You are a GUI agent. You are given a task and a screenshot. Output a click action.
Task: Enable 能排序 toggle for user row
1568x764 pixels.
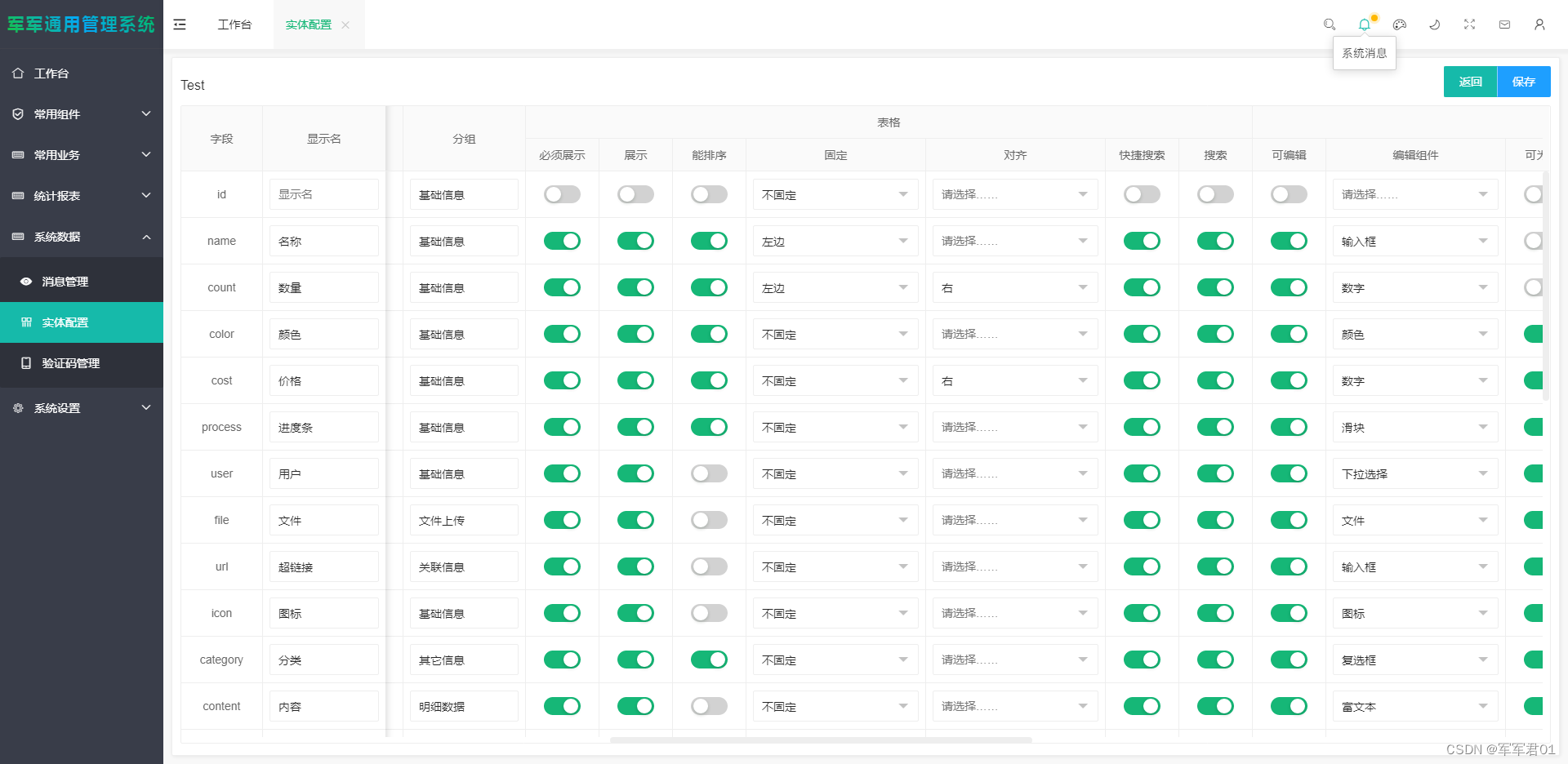709,473
